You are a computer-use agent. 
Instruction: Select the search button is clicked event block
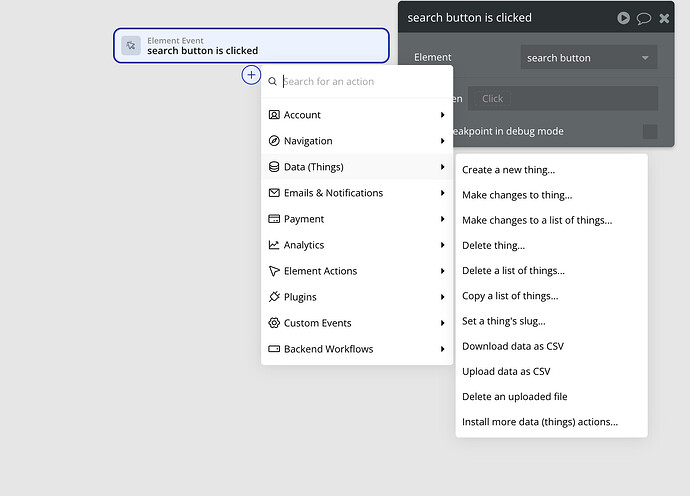point(251,46)
